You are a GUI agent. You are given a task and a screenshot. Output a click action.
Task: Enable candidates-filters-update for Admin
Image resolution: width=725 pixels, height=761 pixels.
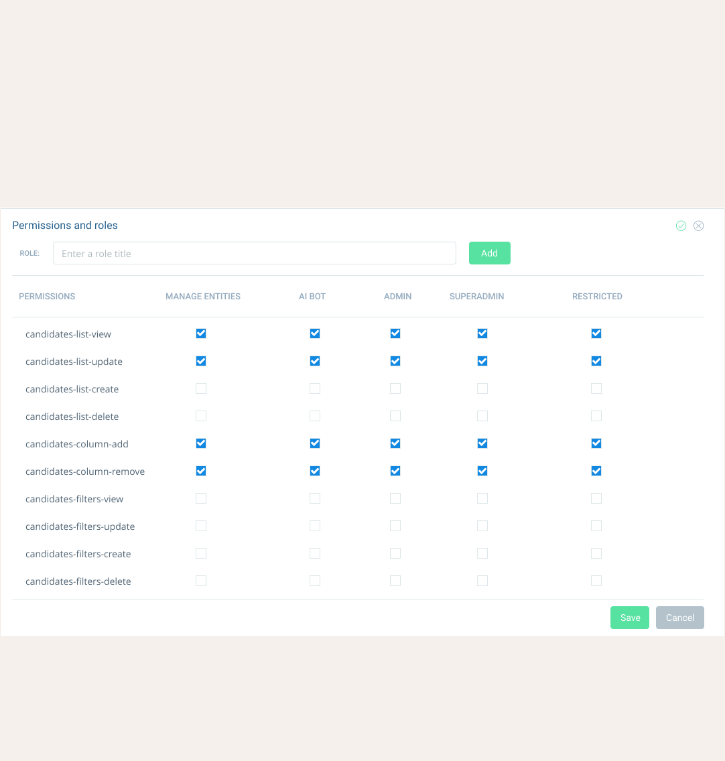pyautogui.click(x=395, y=526)
